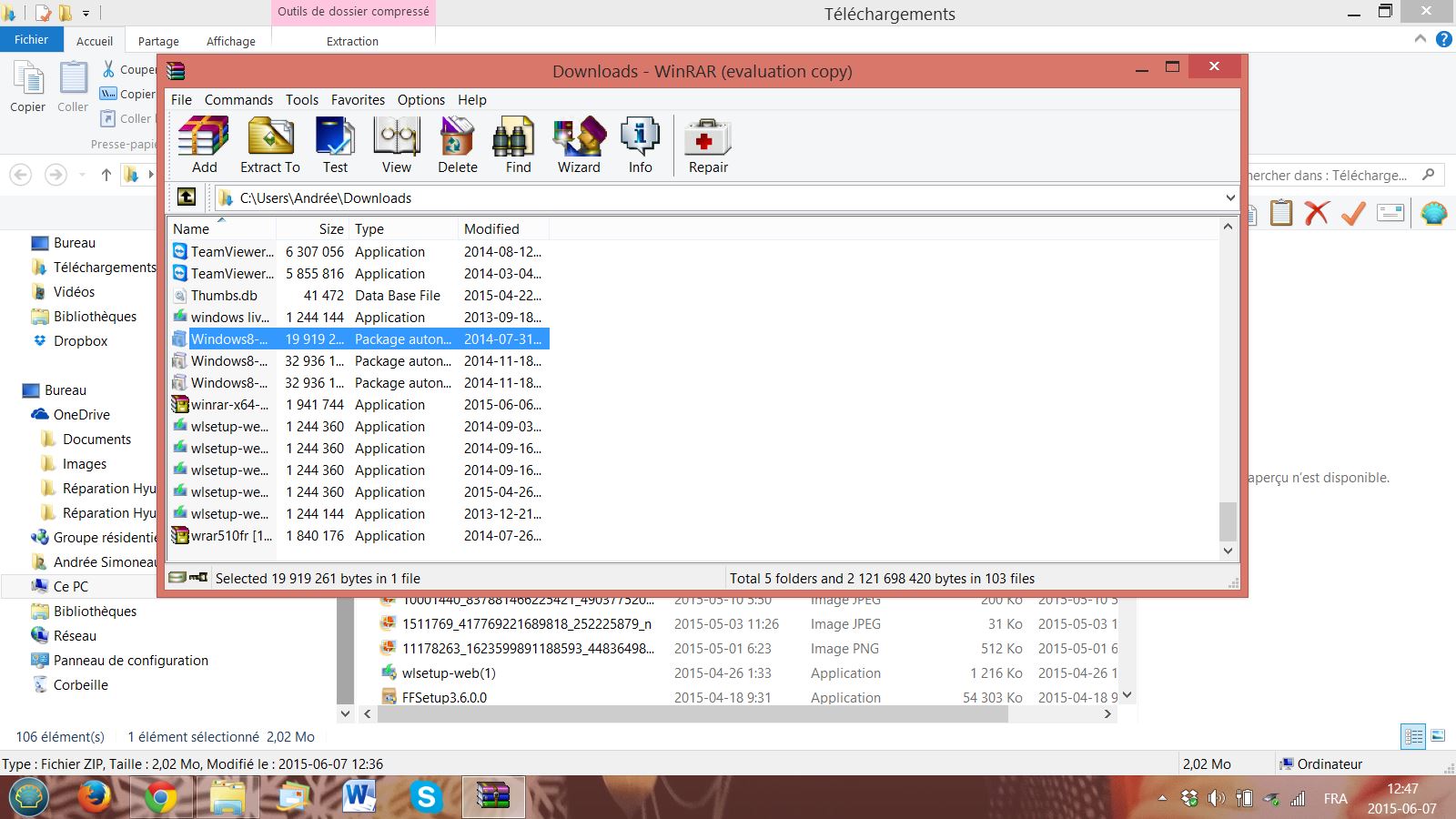Screen dimensions: 1456x819
Task: Click the details view icon in Explorer status bar
Action: click(1413, 736)
